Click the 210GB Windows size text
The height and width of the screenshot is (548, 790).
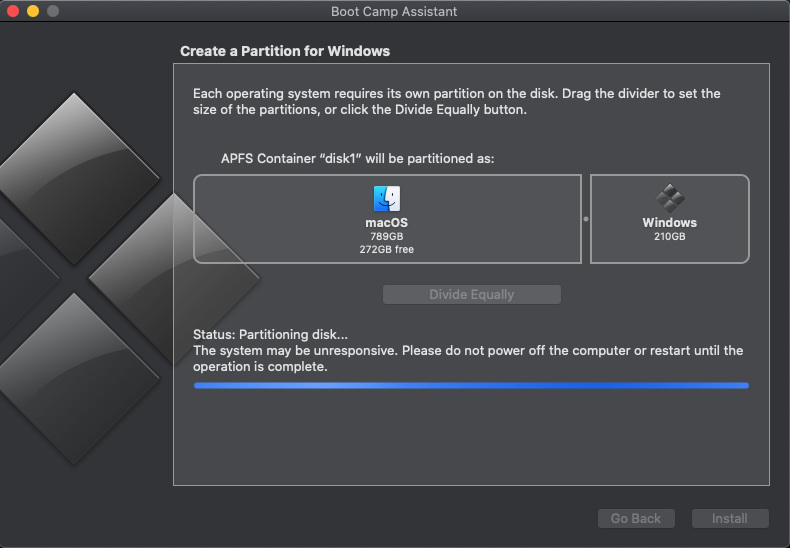[x=670, y=236]
